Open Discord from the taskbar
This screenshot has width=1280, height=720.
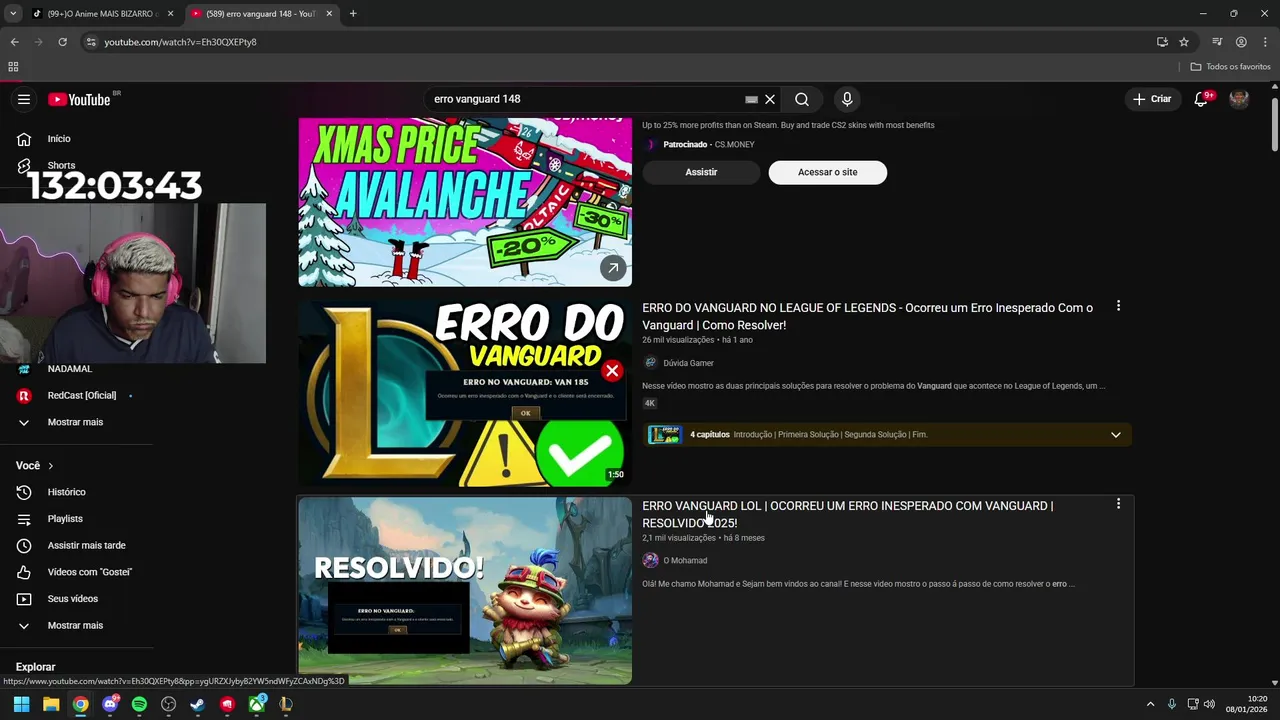(x=110, y=704)
